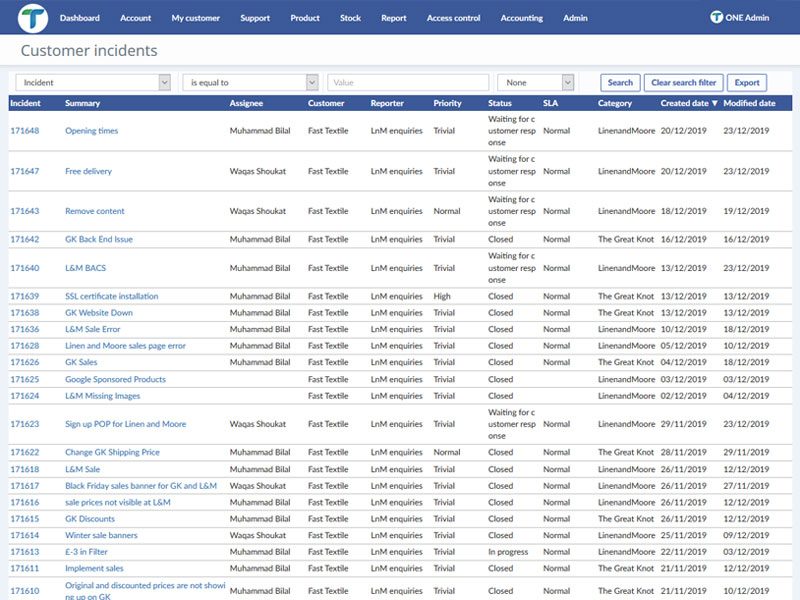Open the Support menu
Image resolution: width=800 pixels, height=600 pixels.
[255, 18]
